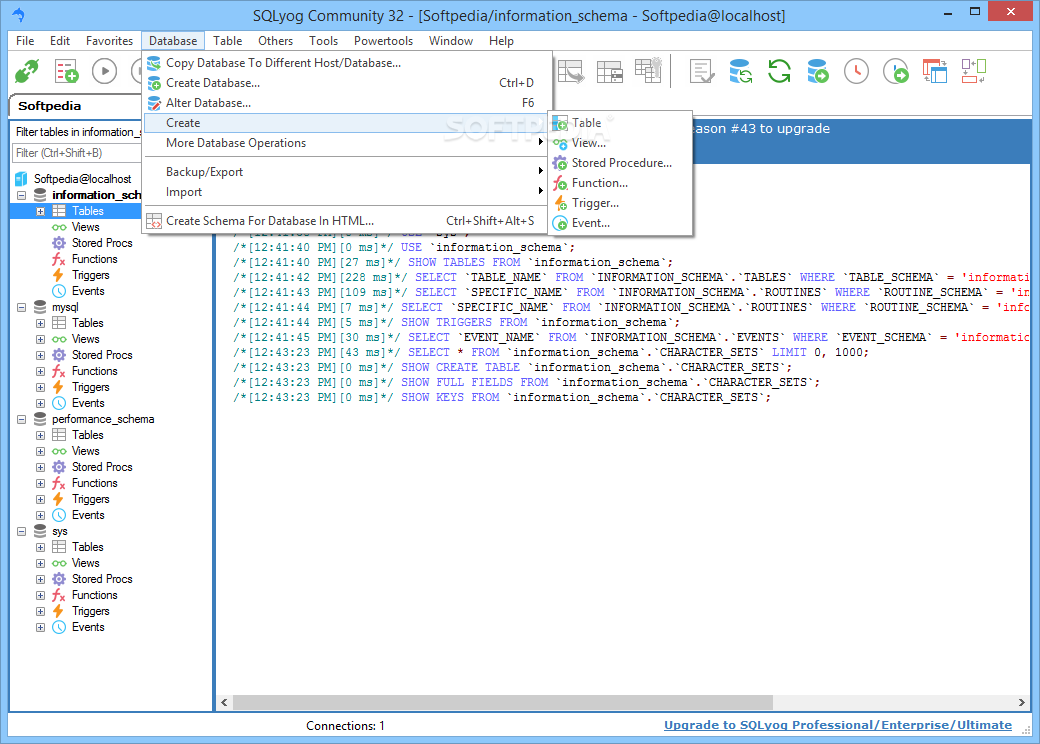
Task: Open the Backup/Export submenu
Action: coord(346,172)
